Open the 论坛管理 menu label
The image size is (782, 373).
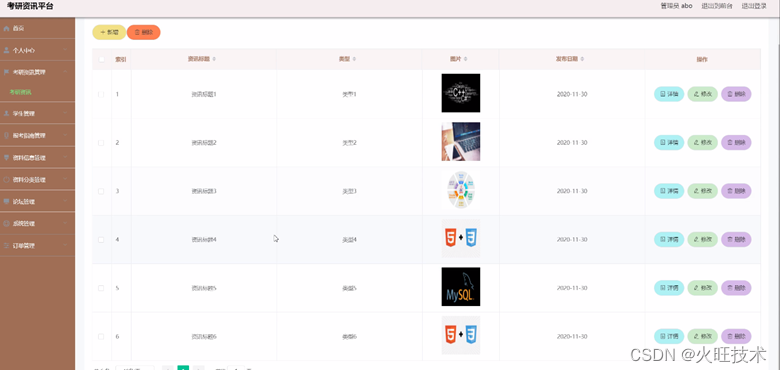coord(24,202)
